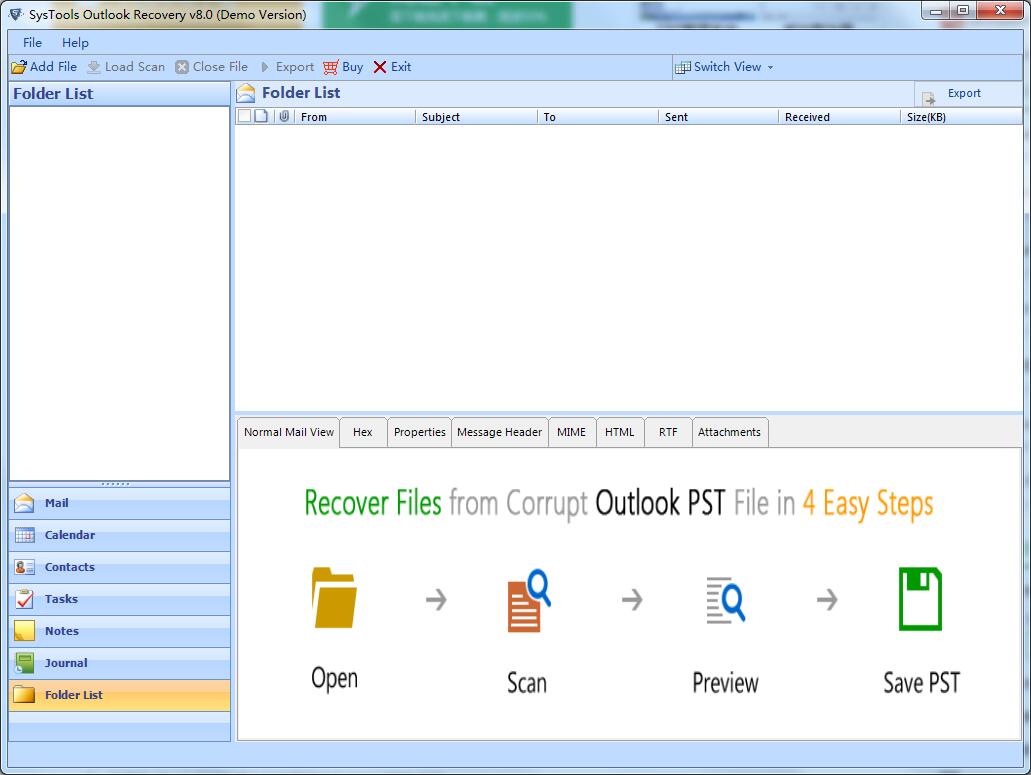Screen dimensions: 1031x775
Task: Switch to the RTF tab
Action: tap(668, 433)
